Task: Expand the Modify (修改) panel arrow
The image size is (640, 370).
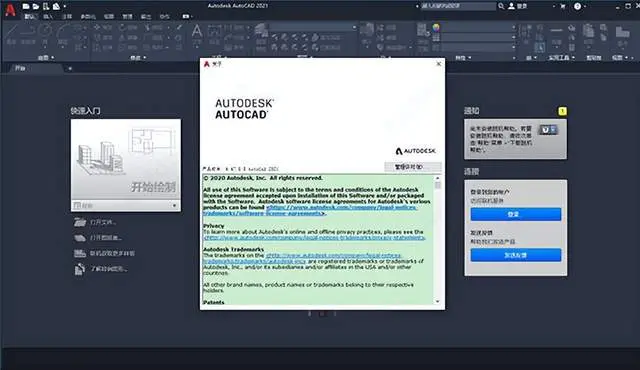Action: (x=145, y=58)
